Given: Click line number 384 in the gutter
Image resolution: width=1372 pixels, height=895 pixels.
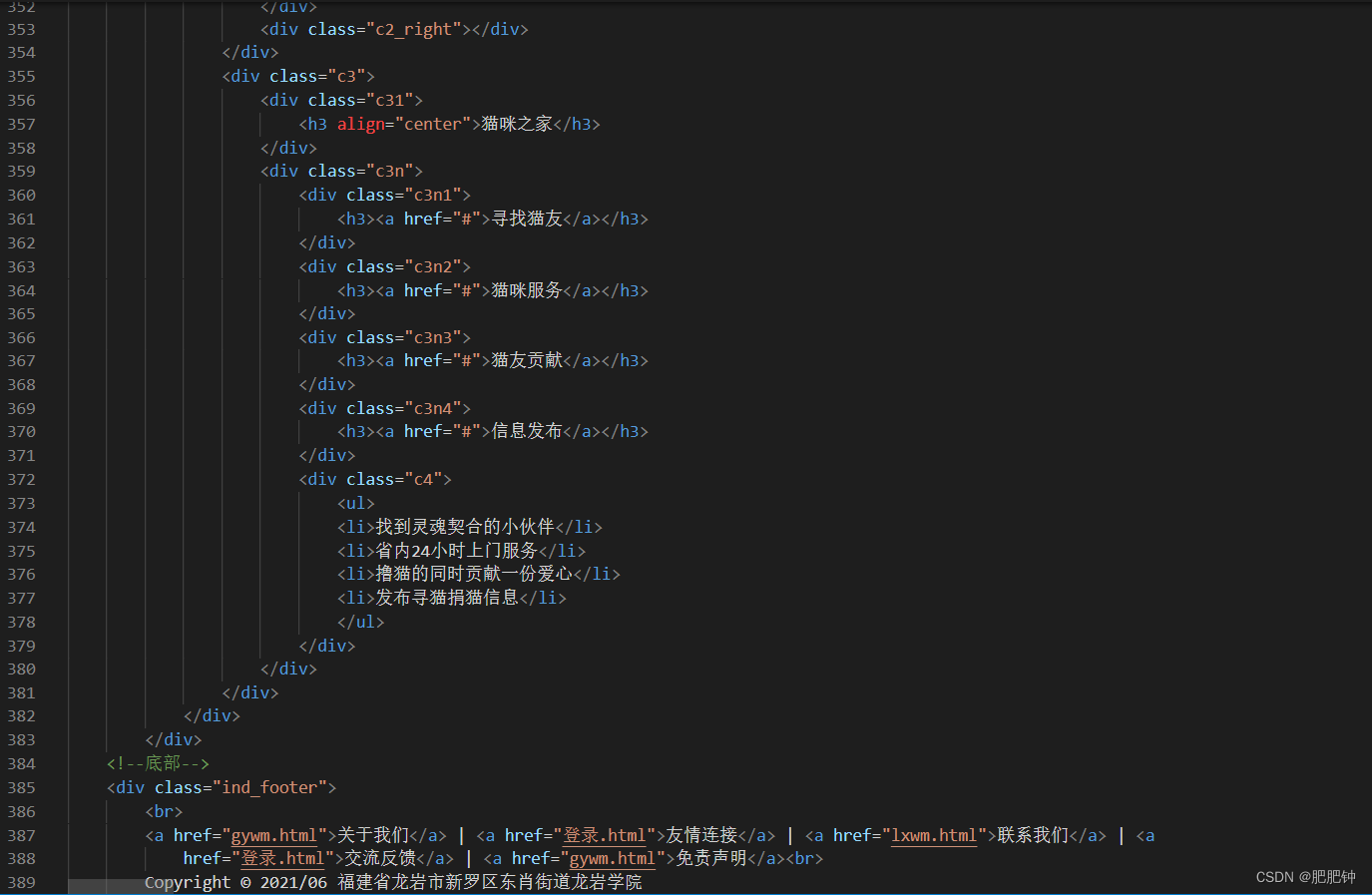Looking at the screenshot, I should pyautogui.click(x=21, y=763).
